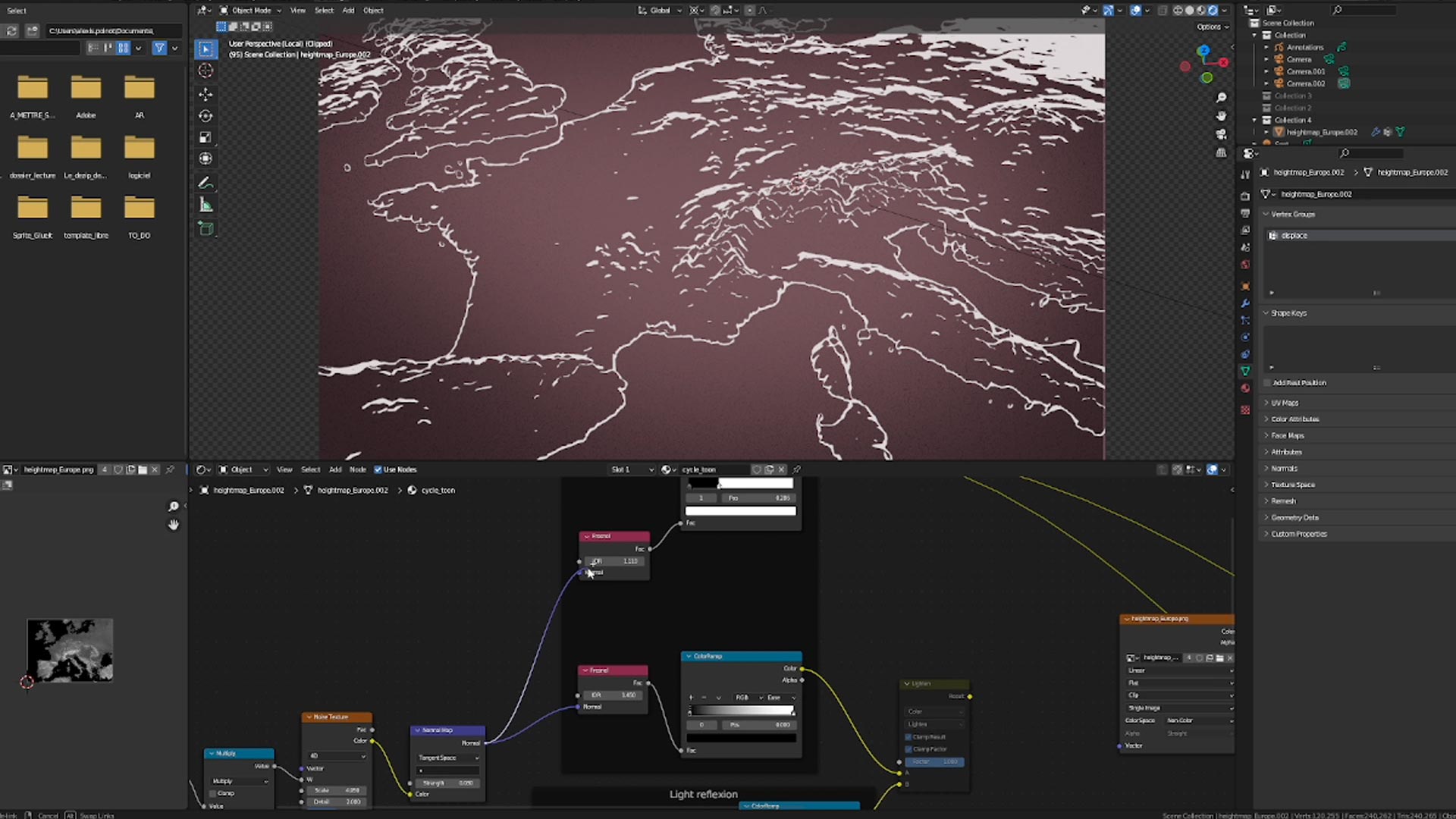This screenshot has width=1456, height=819.
Task: Click the zoom icon in image editor
Action: [x=174, y=507]
